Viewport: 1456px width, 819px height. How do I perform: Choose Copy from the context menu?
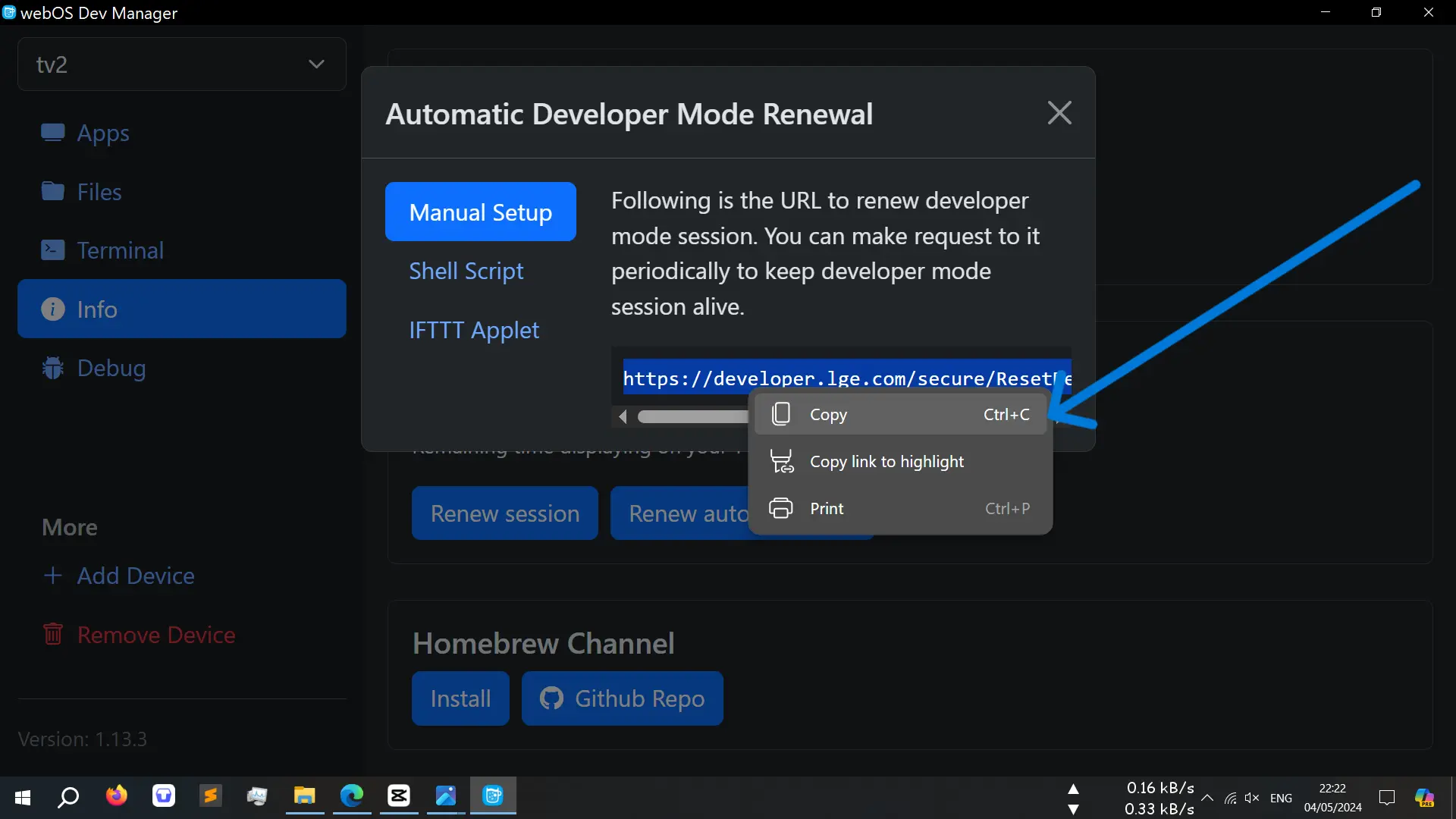[x=900, y=414]
